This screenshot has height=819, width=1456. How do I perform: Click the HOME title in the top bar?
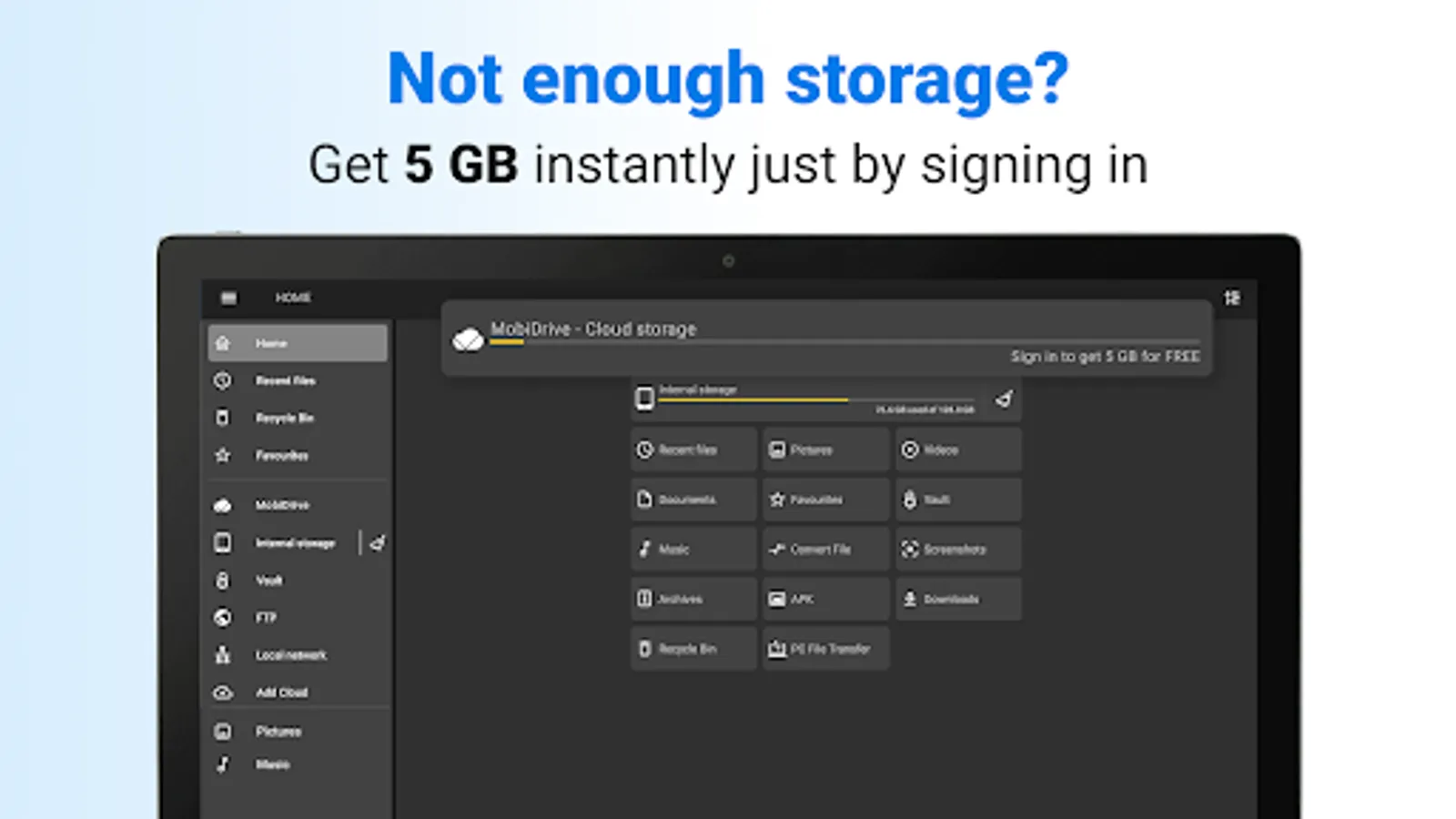(293, 298)
